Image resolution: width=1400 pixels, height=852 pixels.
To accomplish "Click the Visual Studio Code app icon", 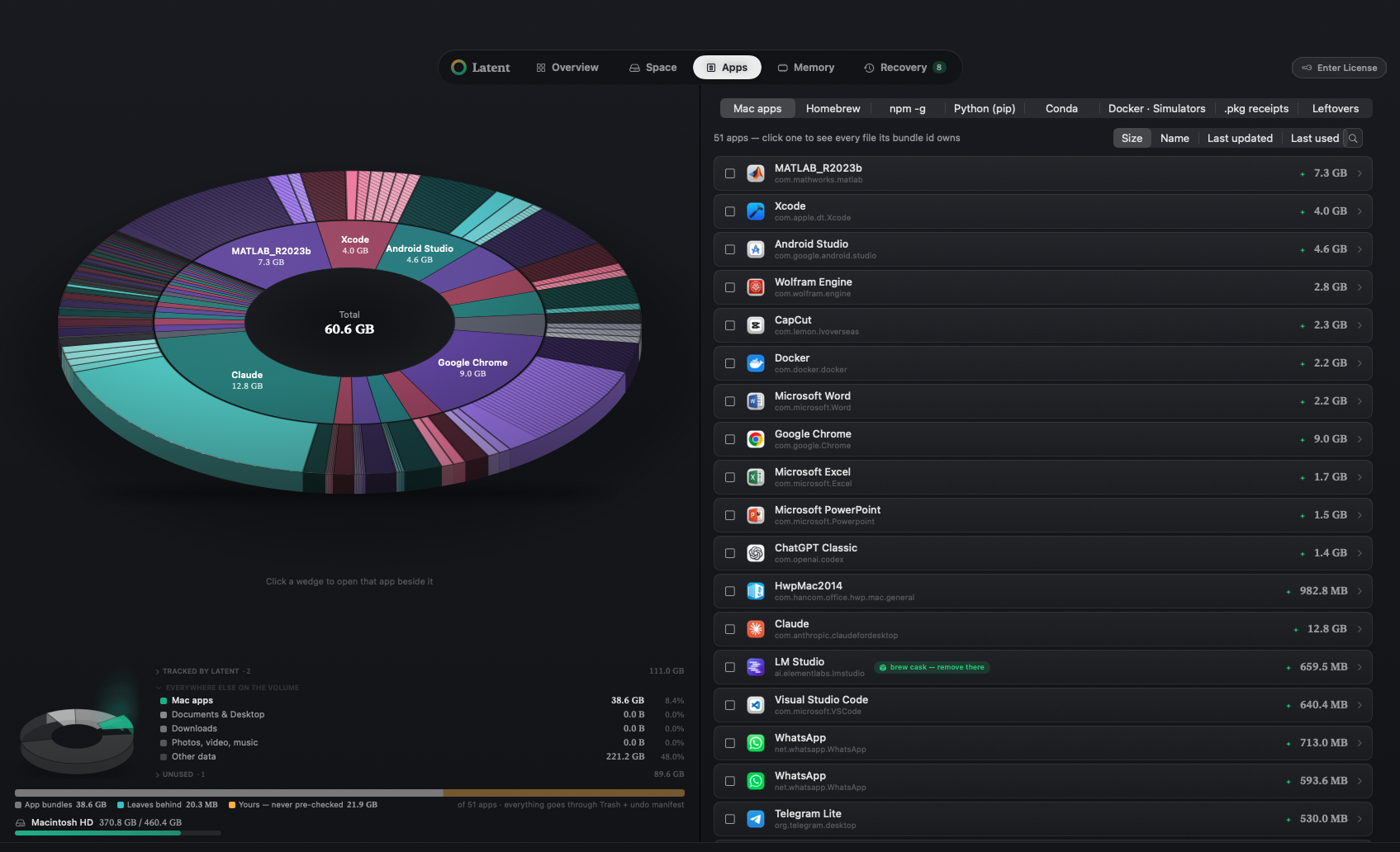I will click(x=756, y=705).
